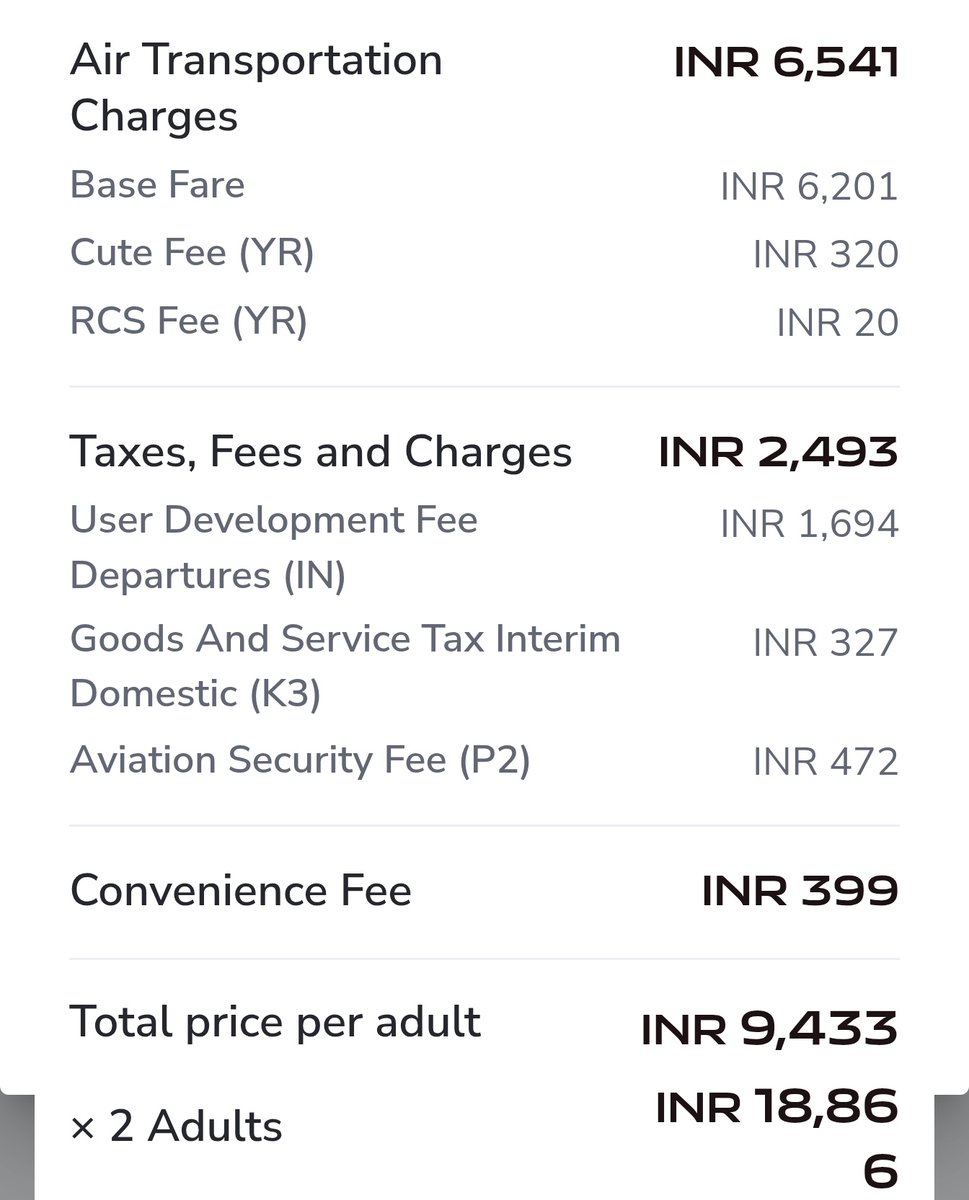Viewport: 969px width, 1200px height.
Task: Click the INR 1,694 development fee amount
Action: pyautogui.click(x=809, y=524)
